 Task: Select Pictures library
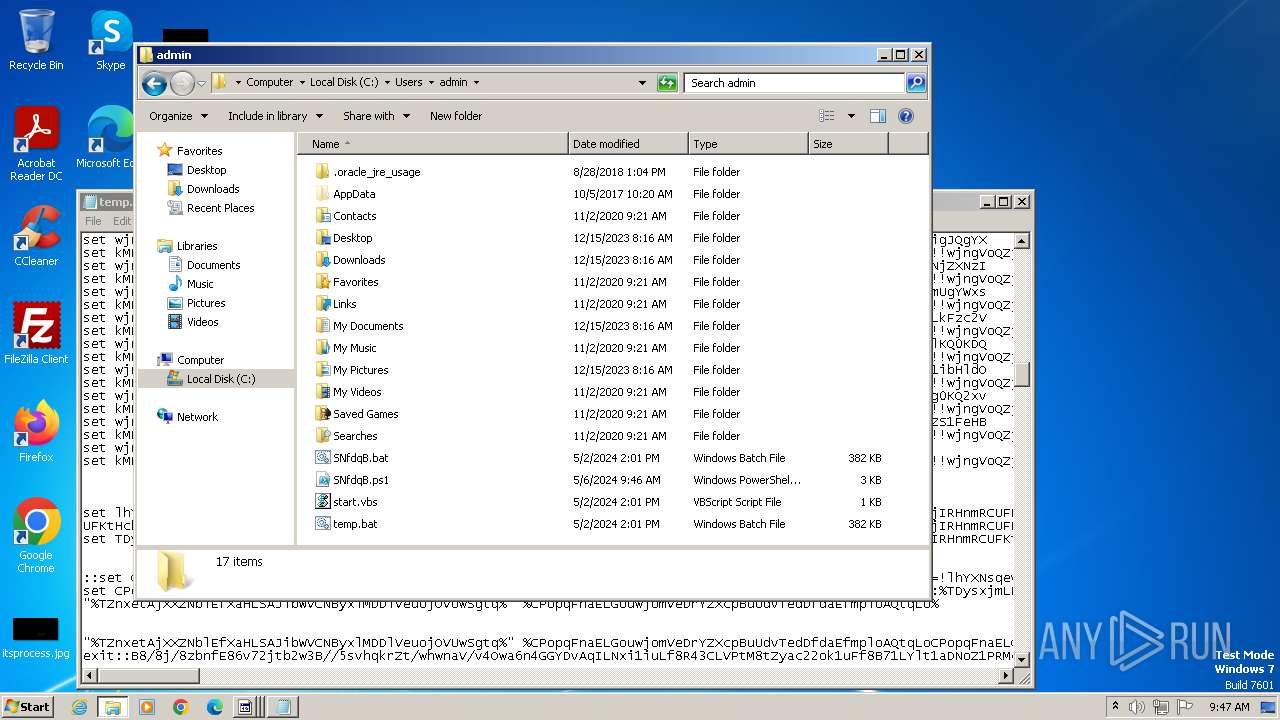coord(206,303)
